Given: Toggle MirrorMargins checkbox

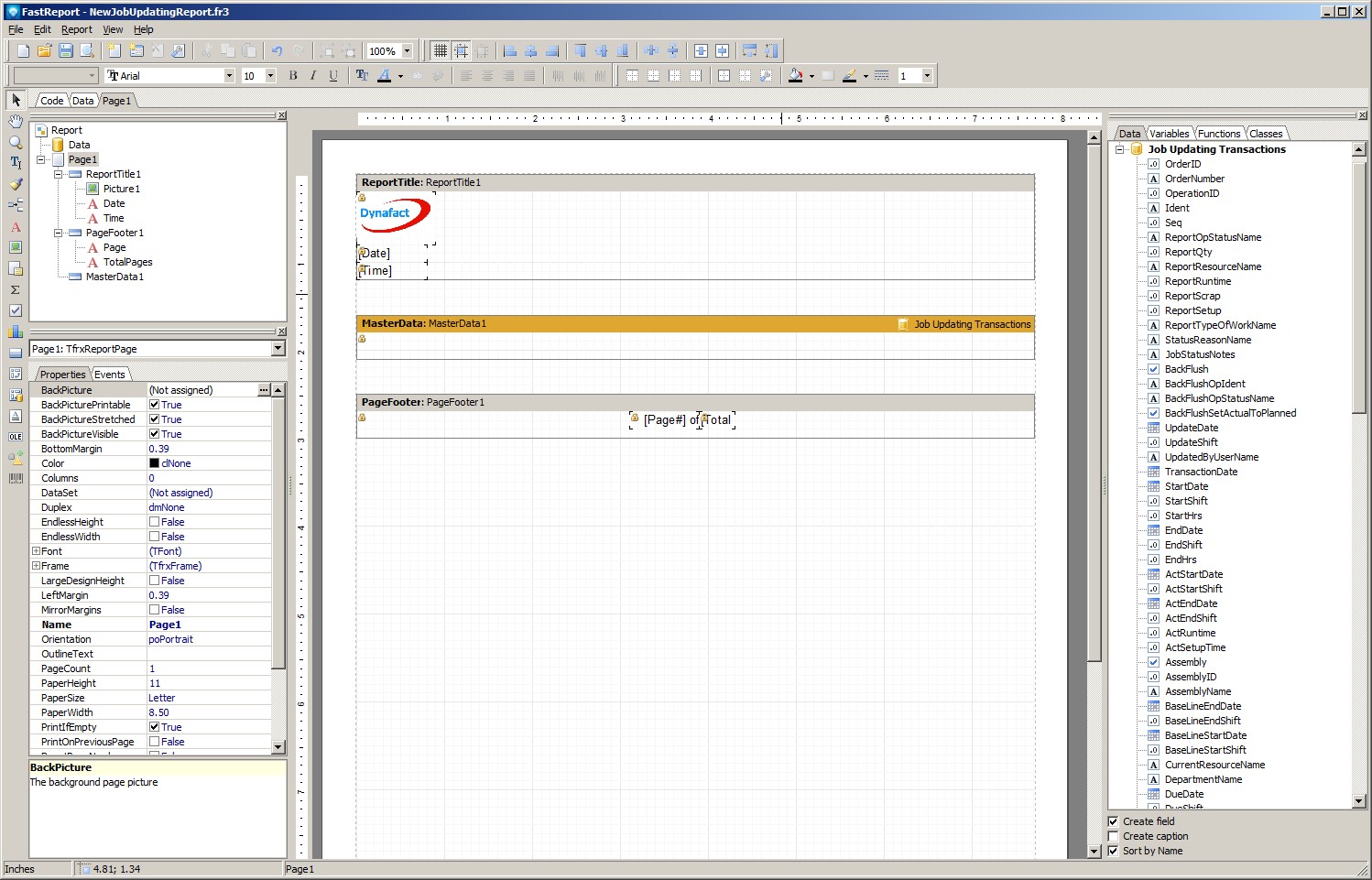Looking at the screenshot, I should [155, 610].
